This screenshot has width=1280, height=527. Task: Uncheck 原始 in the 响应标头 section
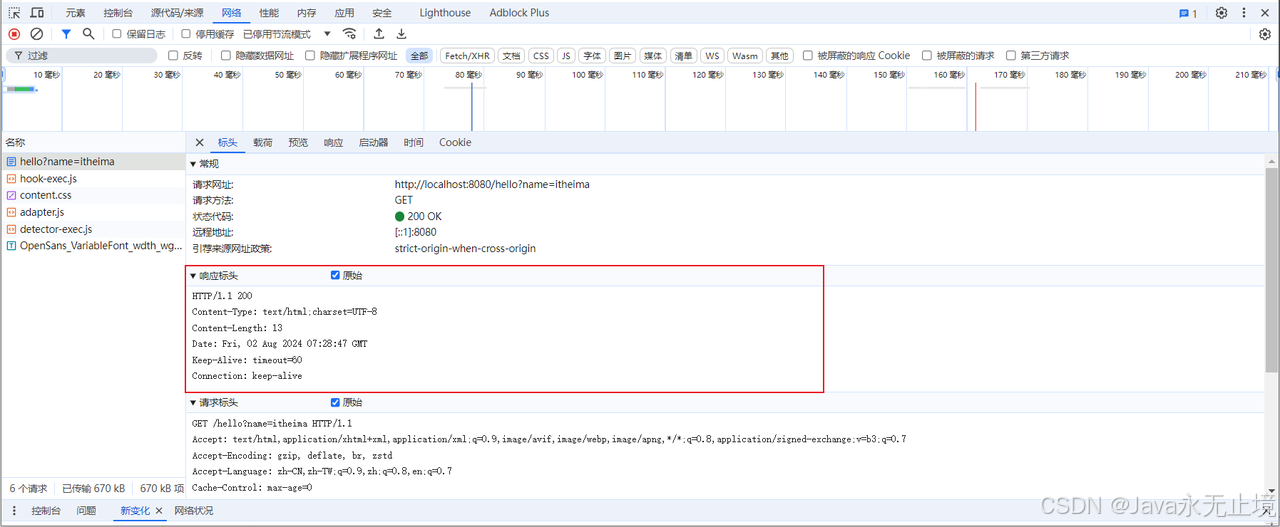click(335, 275)
